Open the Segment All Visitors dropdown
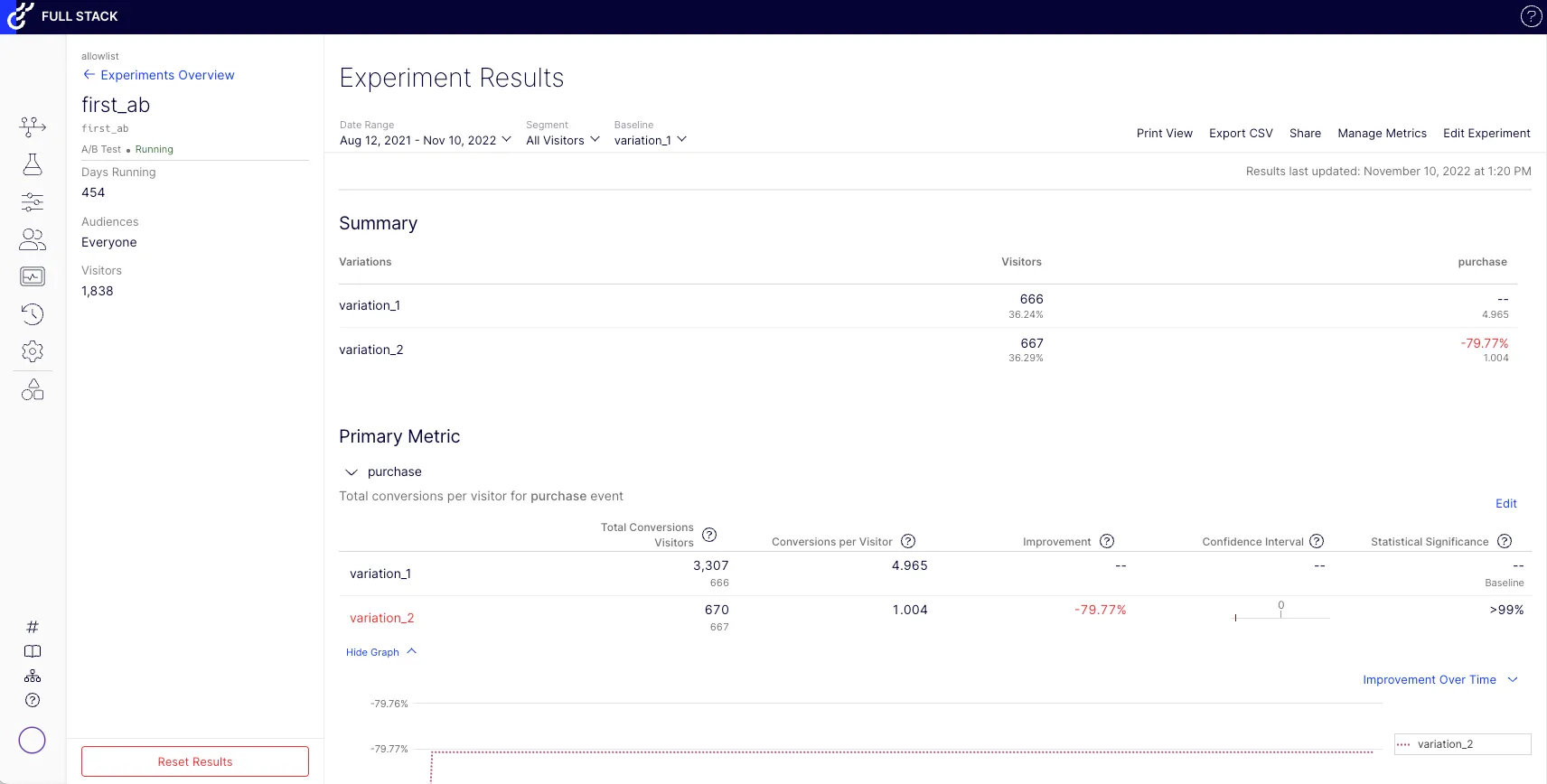Image resolution: width=1547 pixels, height=784 pixels. click(563, 140)
